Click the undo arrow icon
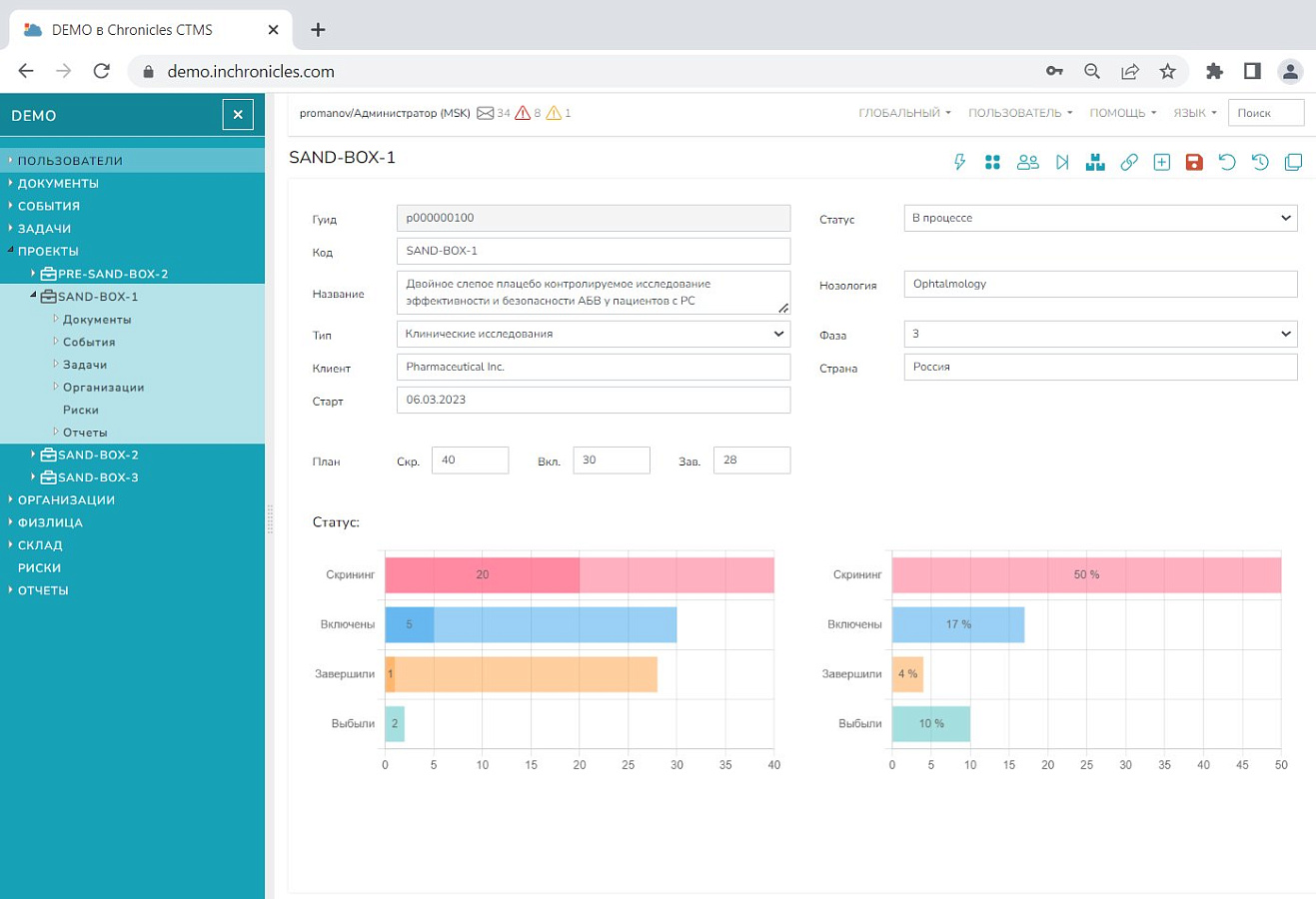The width and height of the screenshot is (1316, 899). (1227, 162)
